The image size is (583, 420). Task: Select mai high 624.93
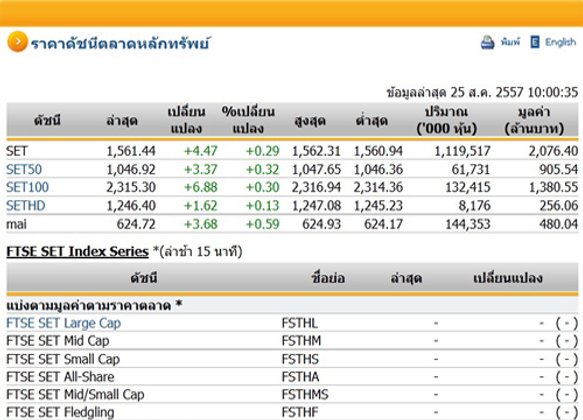322,224
